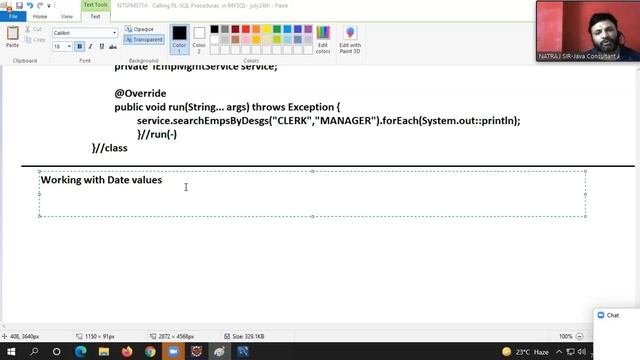
Task: Switch to Paint app in taskbar
Action: point(220,351)
